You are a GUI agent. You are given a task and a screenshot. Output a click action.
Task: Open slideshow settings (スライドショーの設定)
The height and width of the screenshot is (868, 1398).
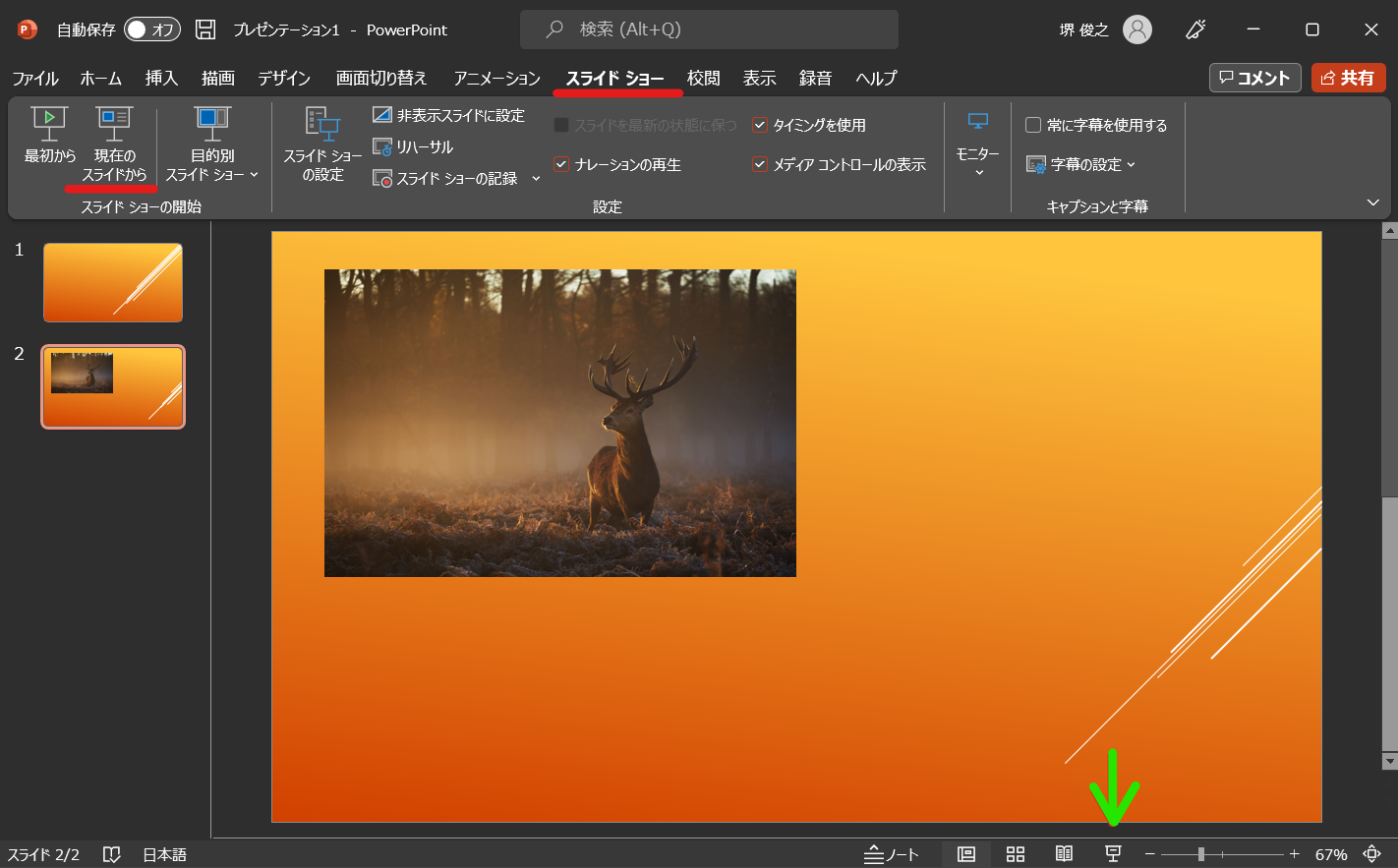pos(322,145)
